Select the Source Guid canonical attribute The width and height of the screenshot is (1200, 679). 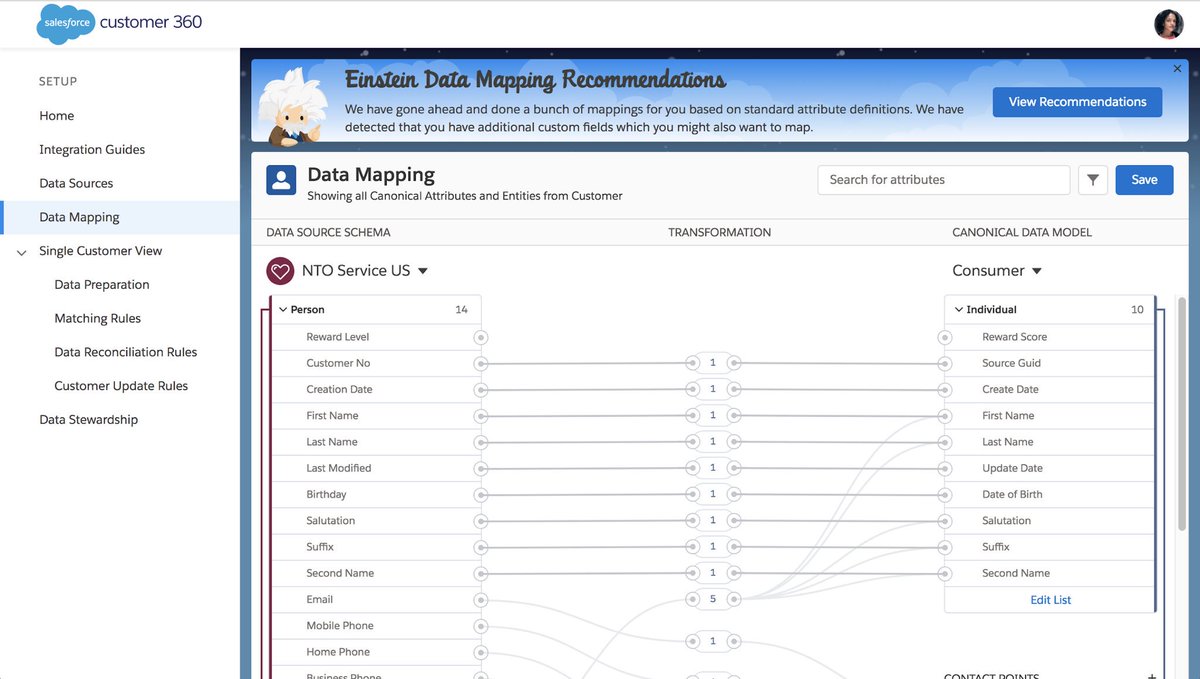[x=1049, y=363]
